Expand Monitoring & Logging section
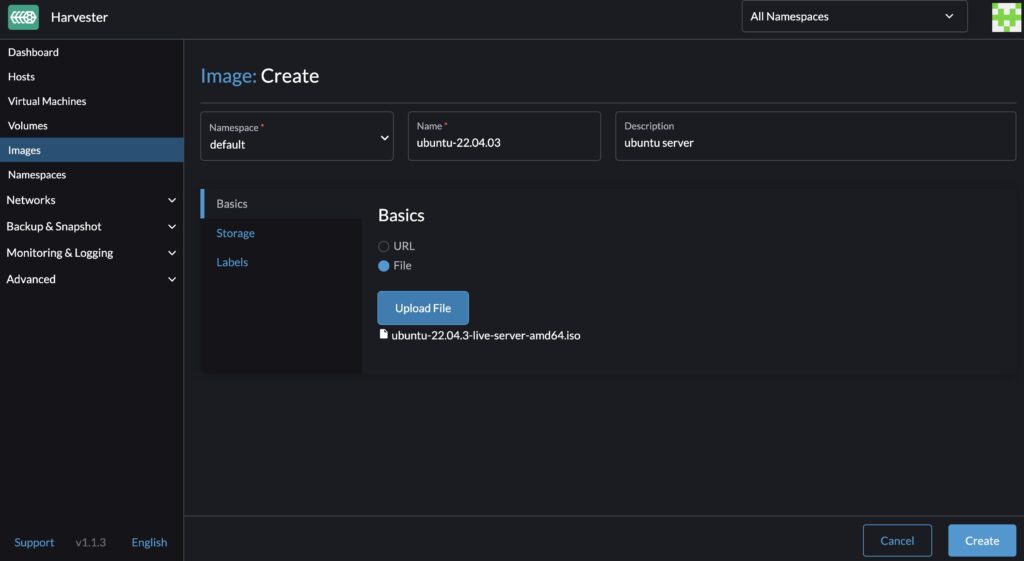 [x=91, y=253]
